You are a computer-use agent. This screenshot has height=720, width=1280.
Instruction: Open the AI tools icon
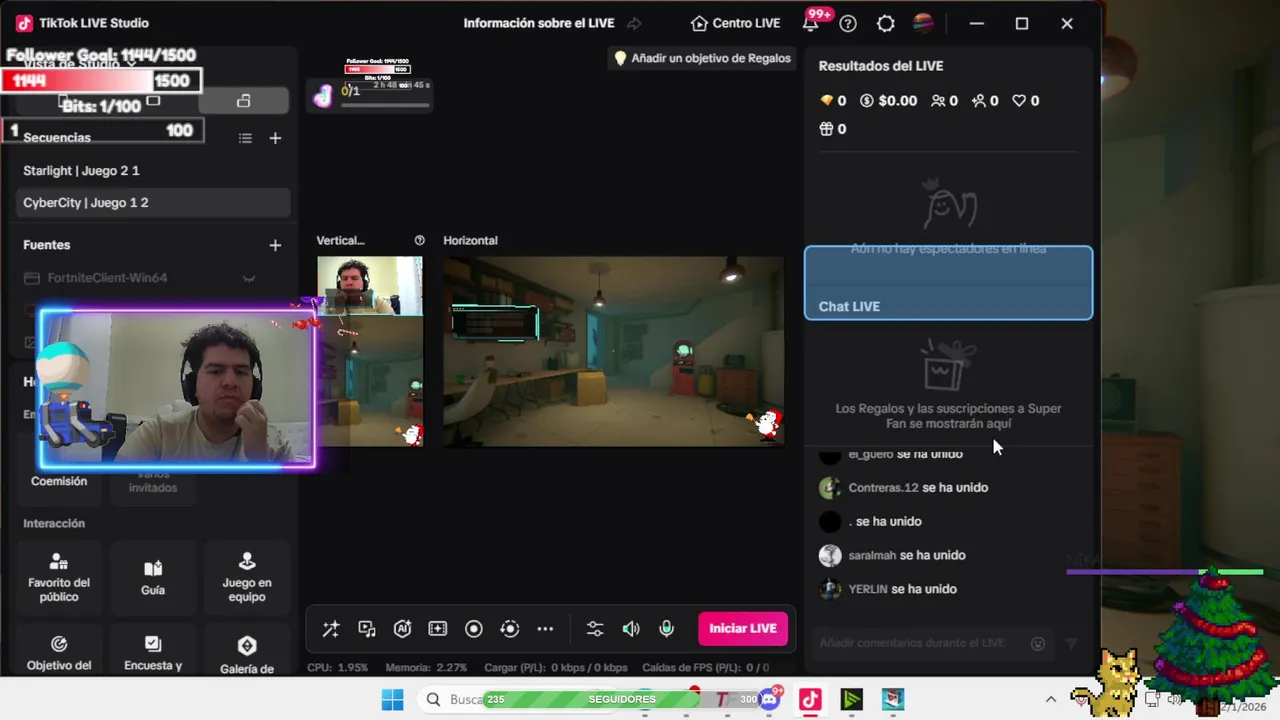[x=402, y=629]
